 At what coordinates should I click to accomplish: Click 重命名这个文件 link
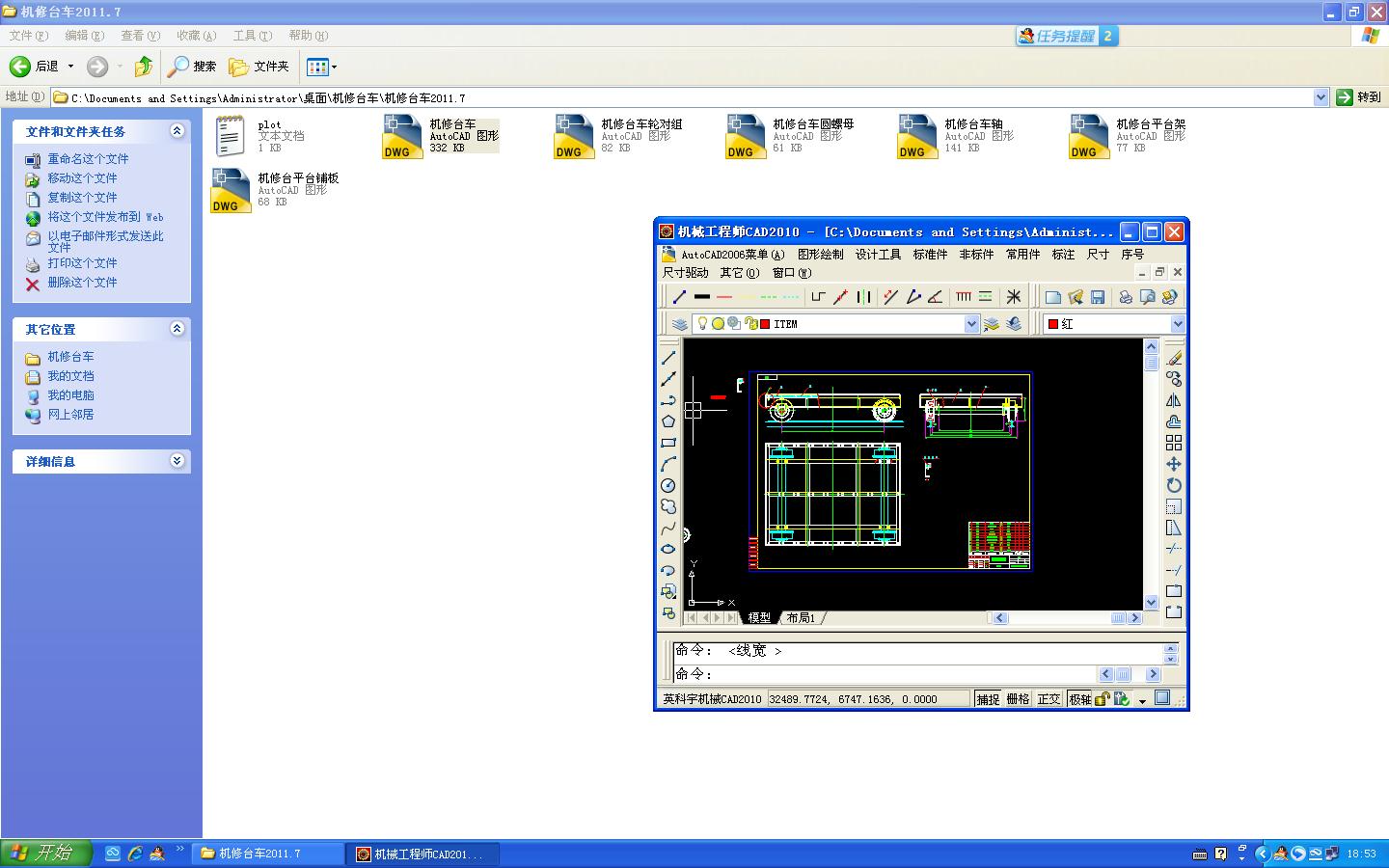(88, 159)
